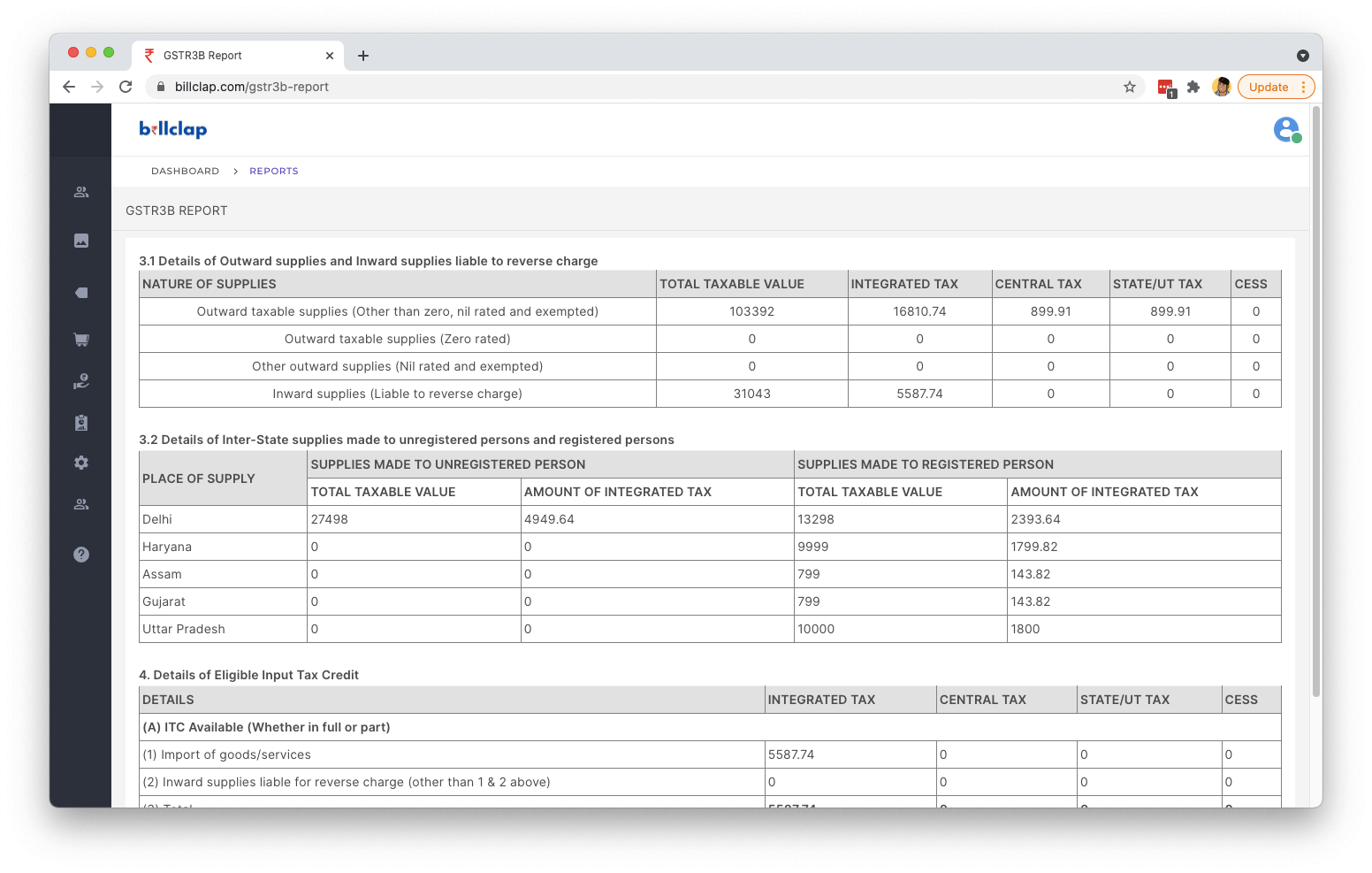Click the billclap logo
This screenshot has height=873, width=1372.
pyautogui.click(x=173, y=129)
